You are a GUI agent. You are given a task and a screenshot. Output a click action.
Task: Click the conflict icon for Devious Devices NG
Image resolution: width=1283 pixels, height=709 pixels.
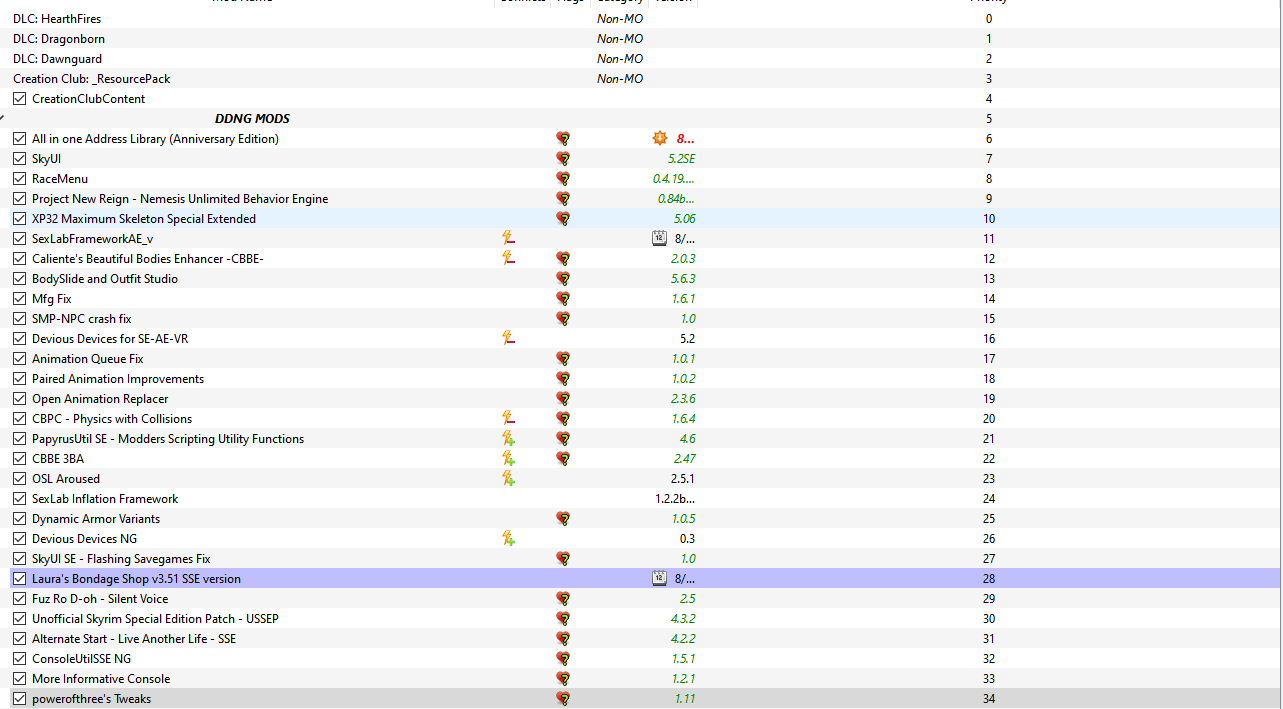509,538
